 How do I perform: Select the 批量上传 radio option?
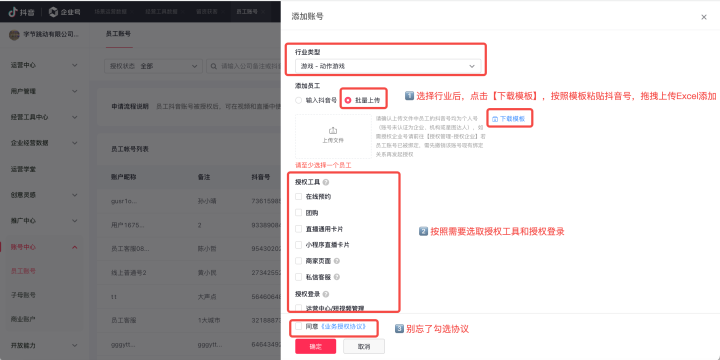348,100
